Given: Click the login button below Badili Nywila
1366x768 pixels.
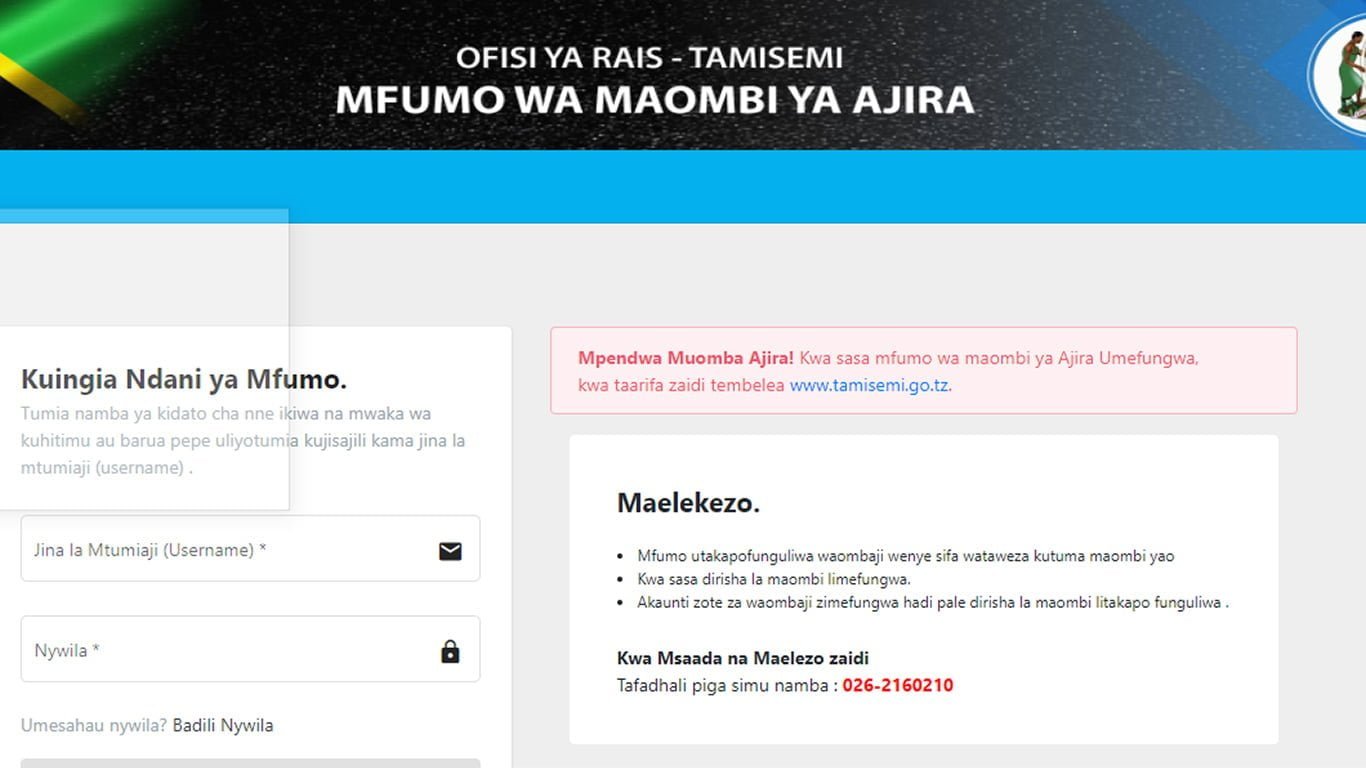Looking at the screenshot, I should click(x=250, y=763).
